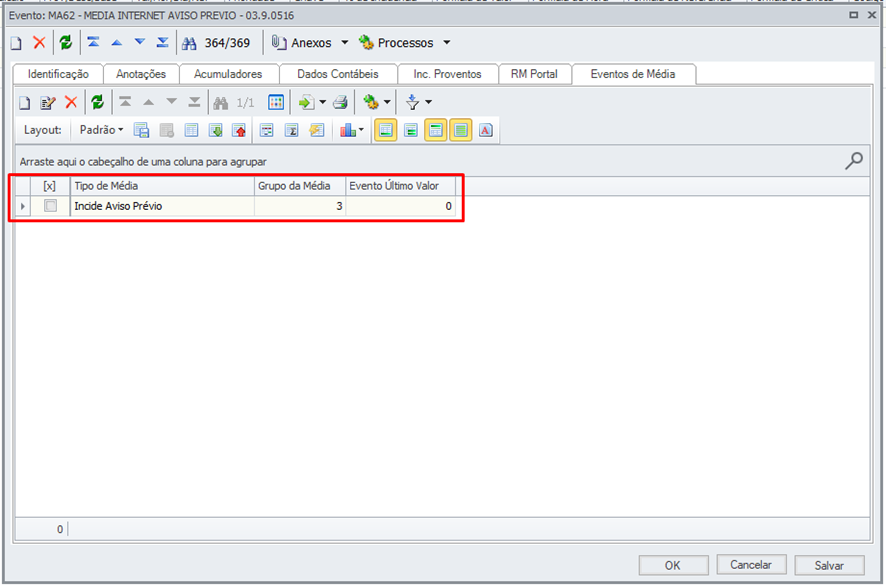886x586 pixels.
Task: Click the filter funnel icon
Action: pyautogui.click(x=412, y=102)
